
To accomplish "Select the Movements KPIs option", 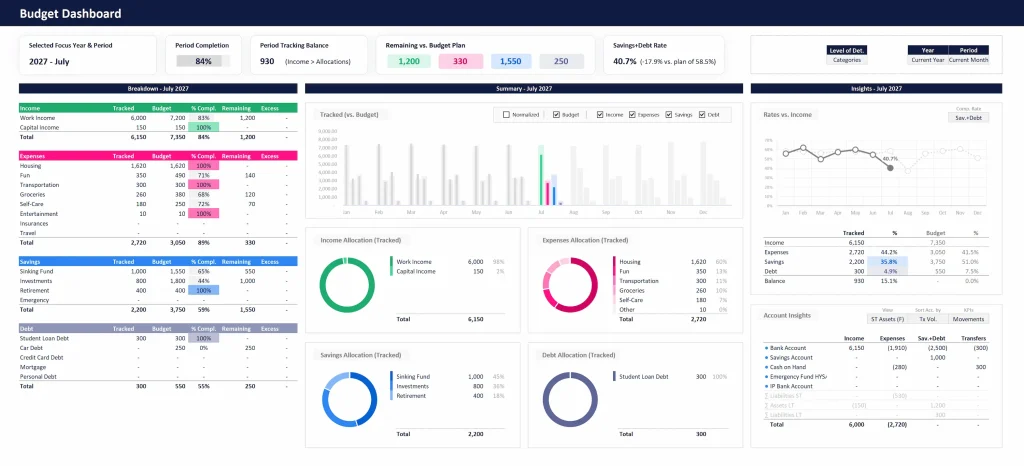I will click(x=968, y=319).
